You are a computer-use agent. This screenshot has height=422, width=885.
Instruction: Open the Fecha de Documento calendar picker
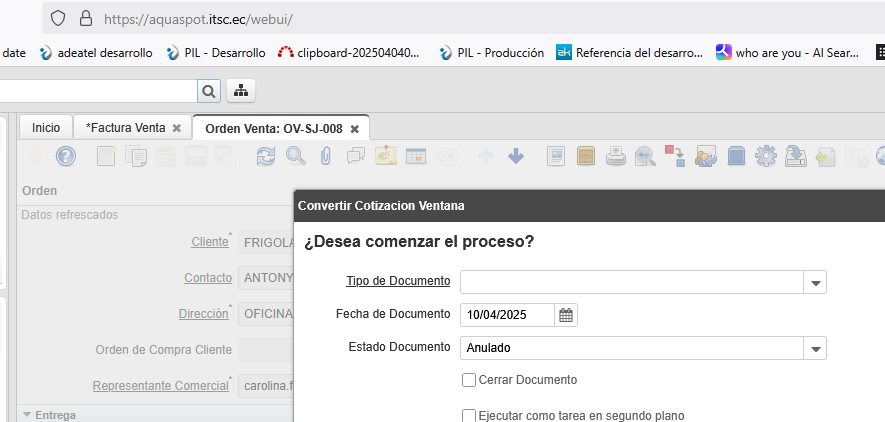click(566, 316)
